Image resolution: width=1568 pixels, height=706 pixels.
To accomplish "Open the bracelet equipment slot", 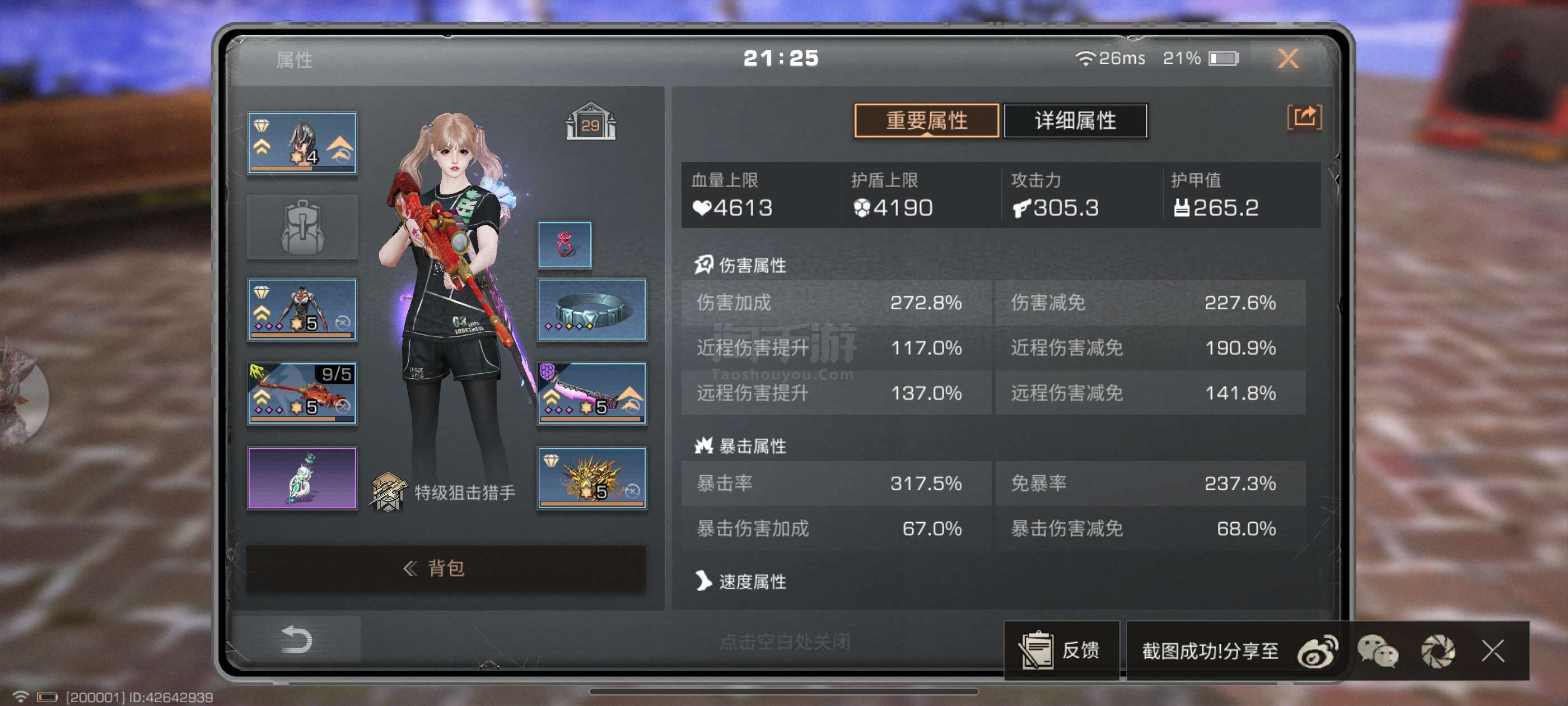I will [x=592, y=309].
